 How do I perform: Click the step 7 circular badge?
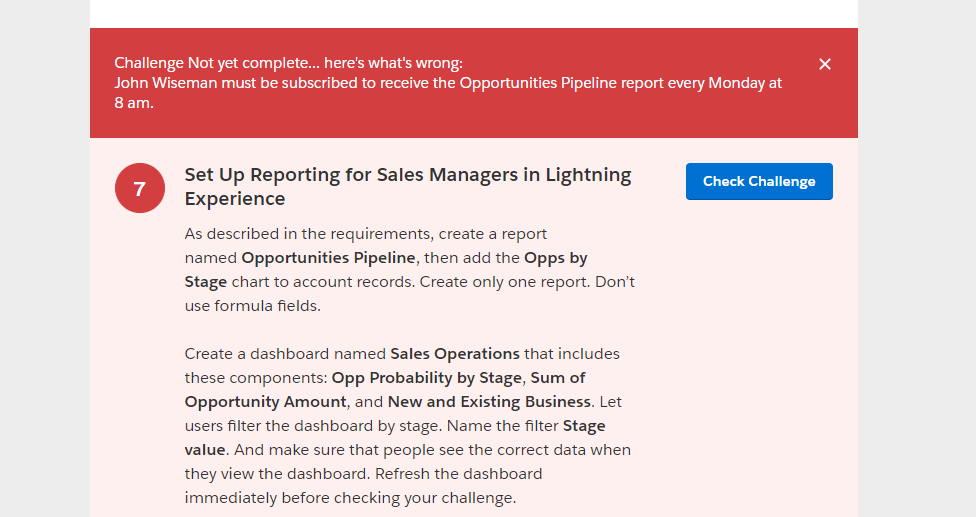point(139,188)
